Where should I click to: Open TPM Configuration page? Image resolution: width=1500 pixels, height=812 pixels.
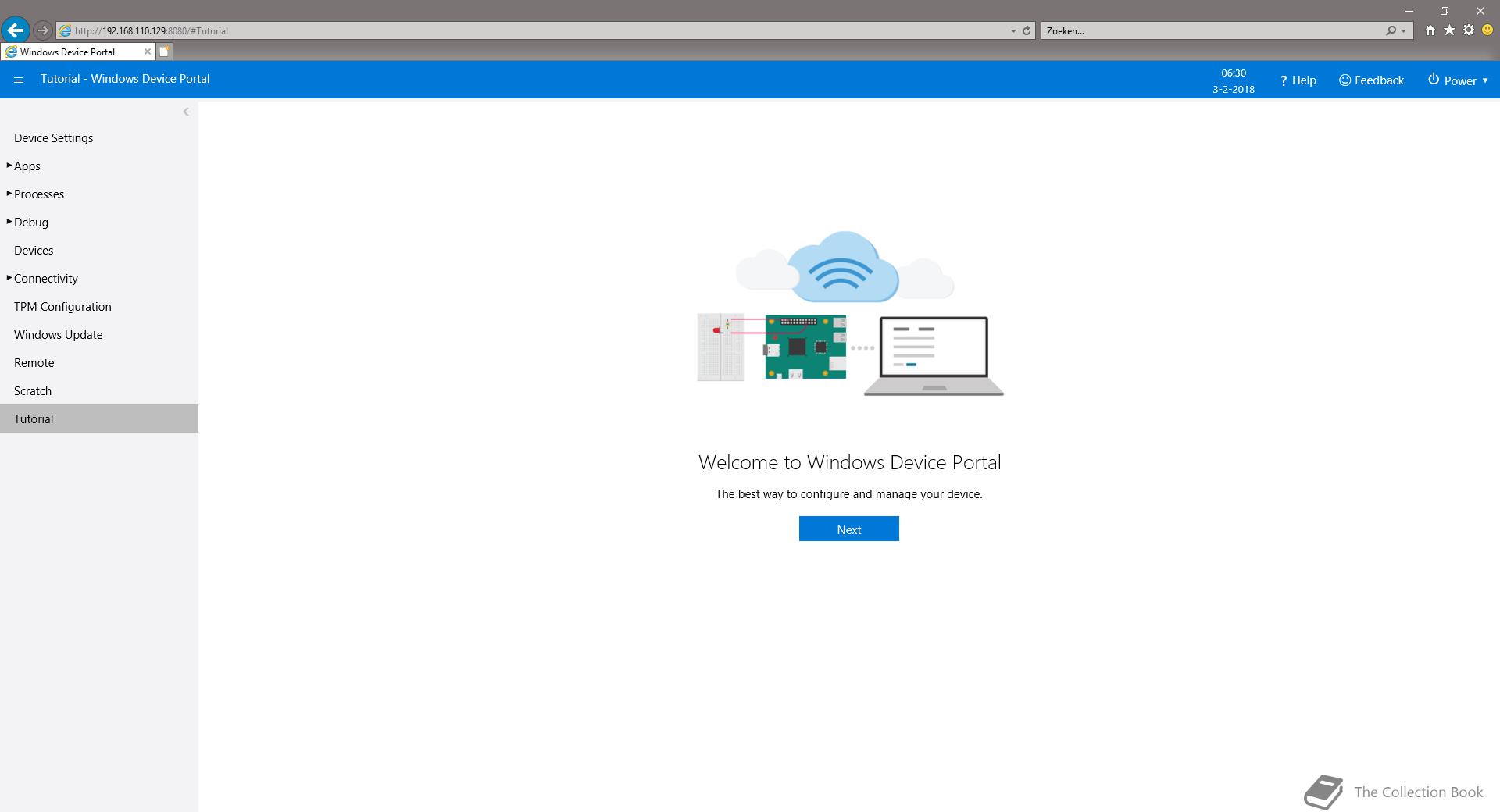pos(62,307)
